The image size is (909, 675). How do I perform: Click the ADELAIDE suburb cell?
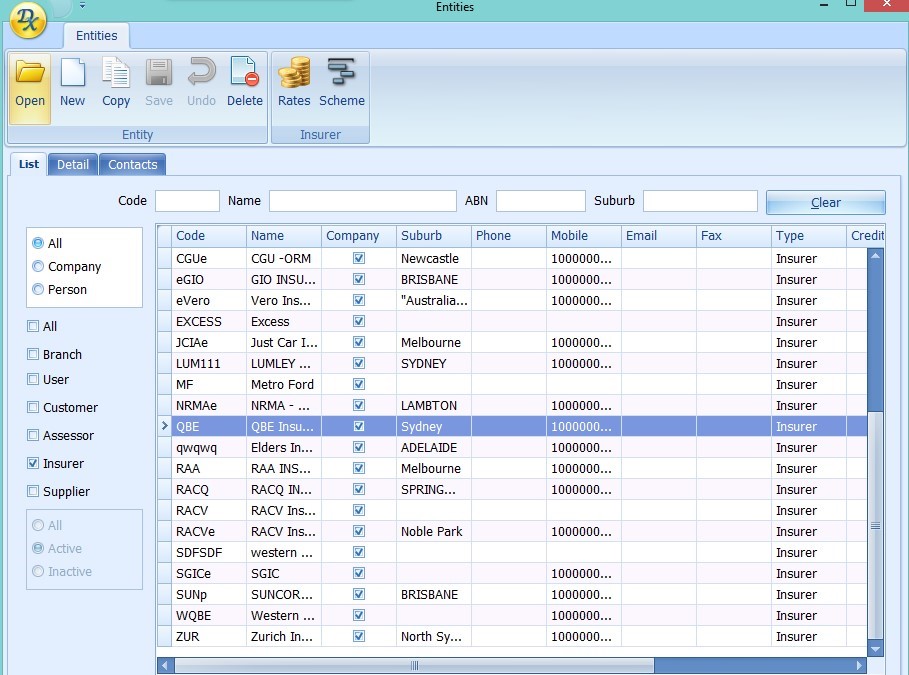pos(434,448)
